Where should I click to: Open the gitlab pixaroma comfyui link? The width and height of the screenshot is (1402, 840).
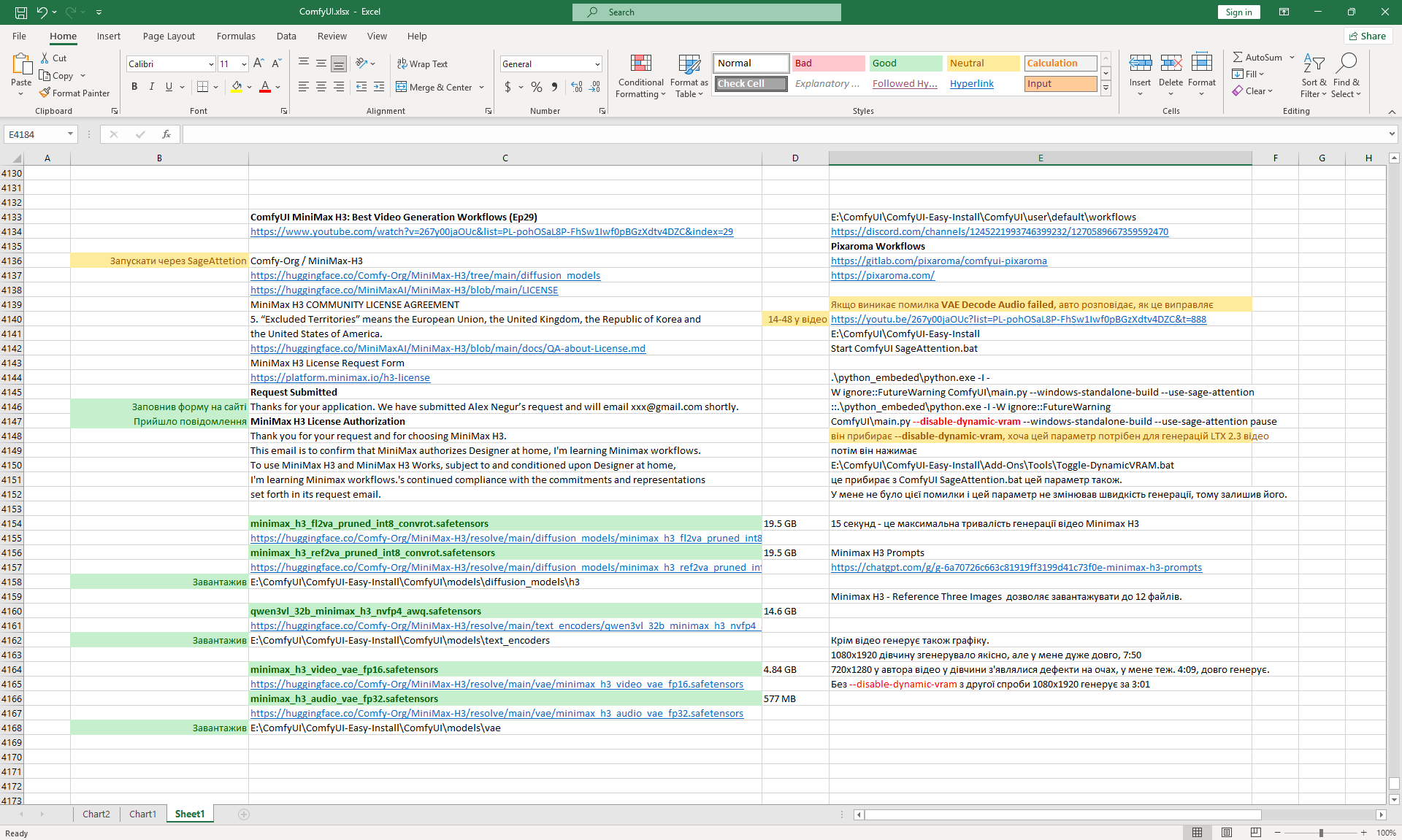[938, 261]
